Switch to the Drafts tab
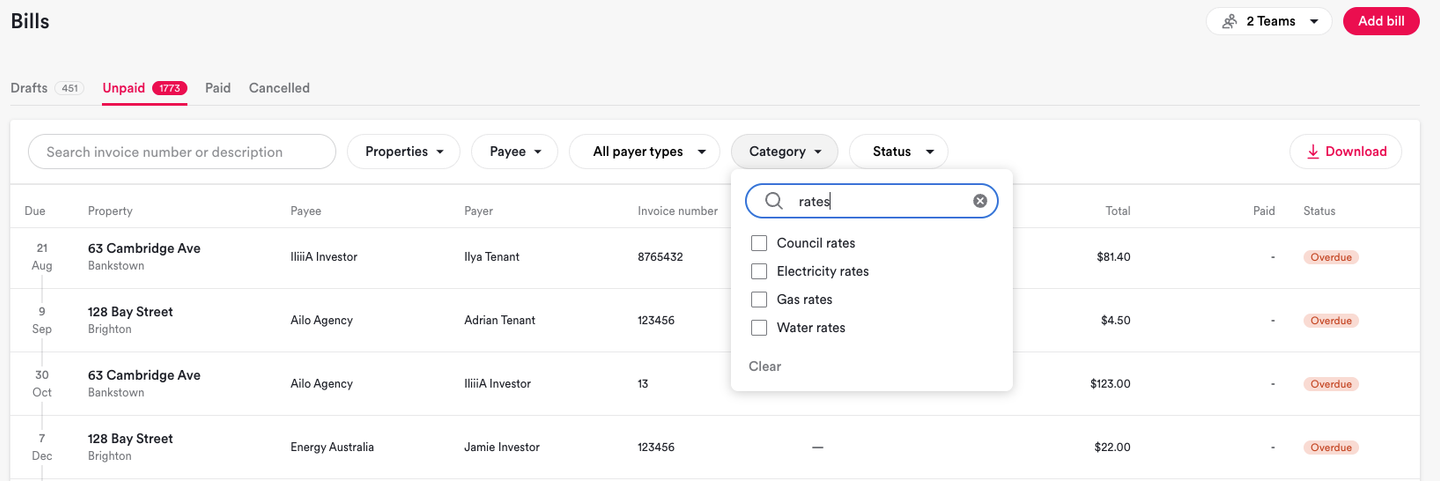1440x481 pixels. pos(30,88)
